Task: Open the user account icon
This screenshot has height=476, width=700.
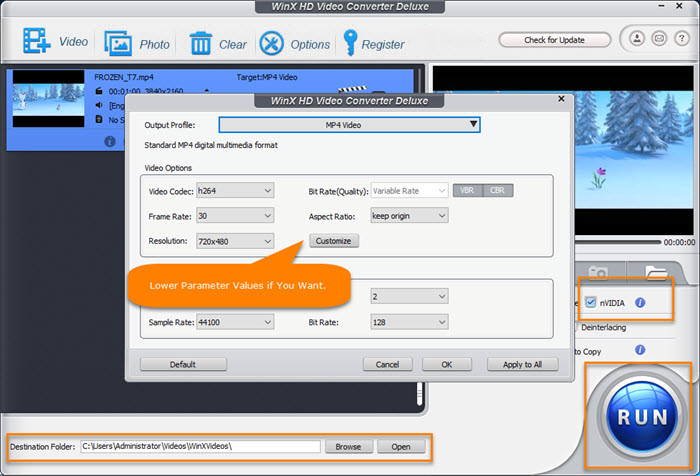Action: tap(637, 39)
